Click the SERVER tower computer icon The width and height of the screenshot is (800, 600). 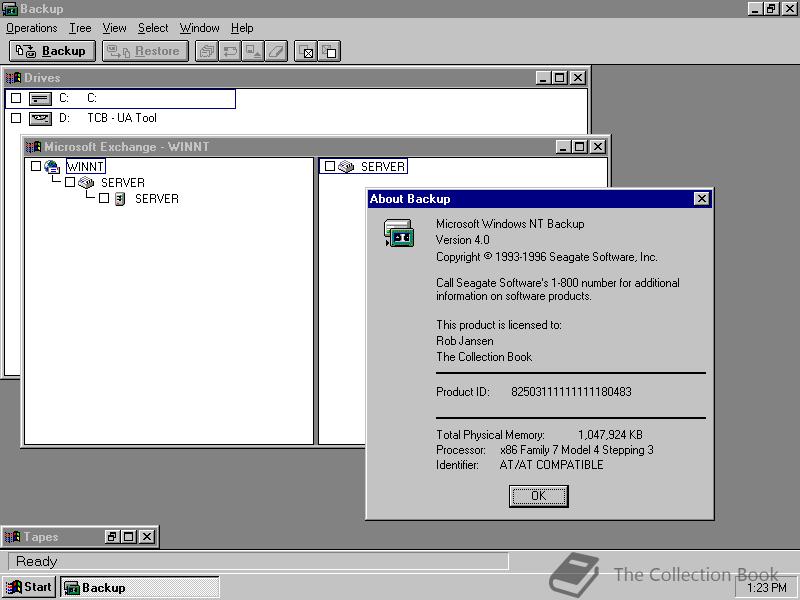coord(120,199)
